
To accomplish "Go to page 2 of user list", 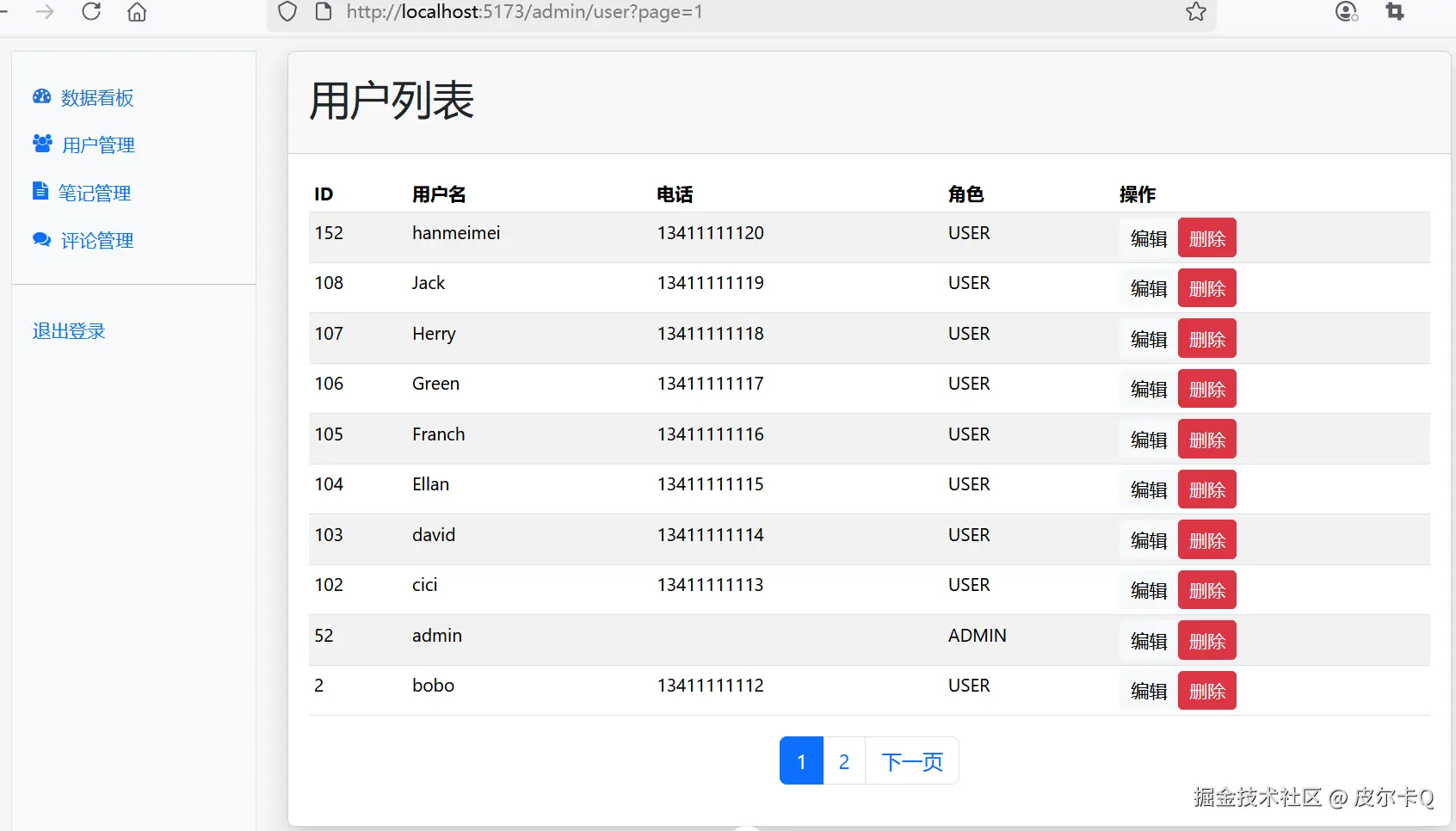I will pos(843,760).
